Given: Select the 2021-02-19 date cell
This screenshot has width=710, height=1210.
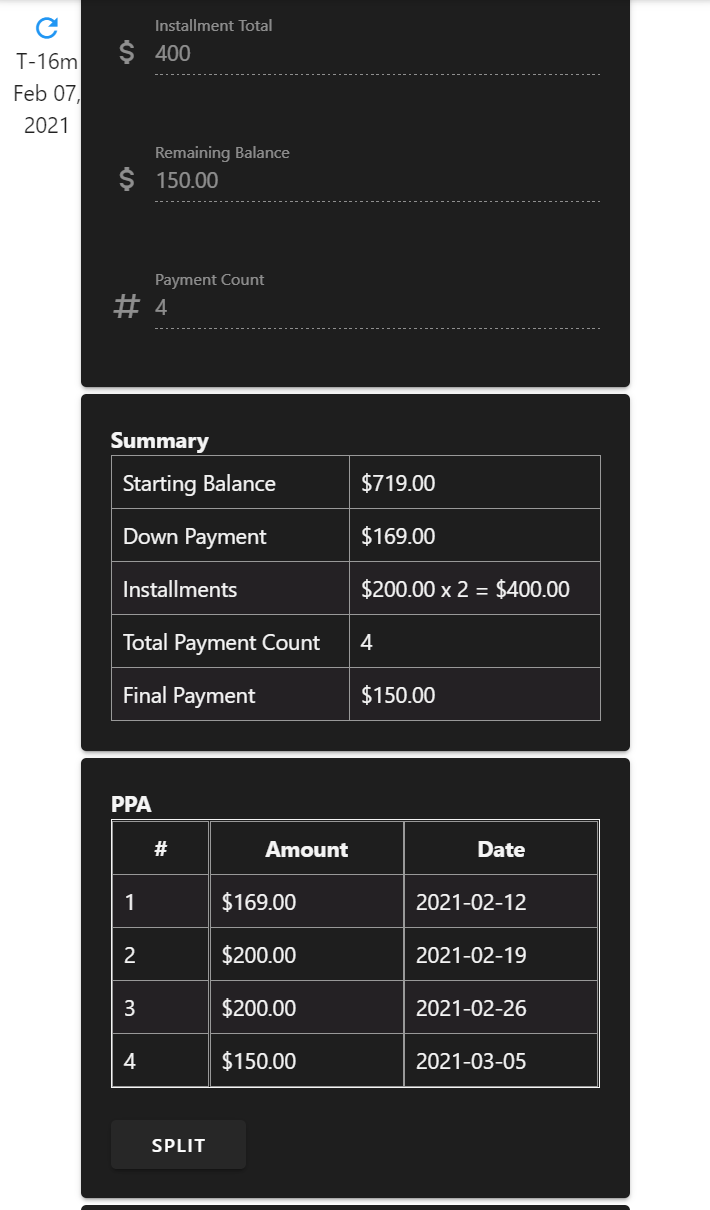Looking at the screenshot, I should coord(471,955).
